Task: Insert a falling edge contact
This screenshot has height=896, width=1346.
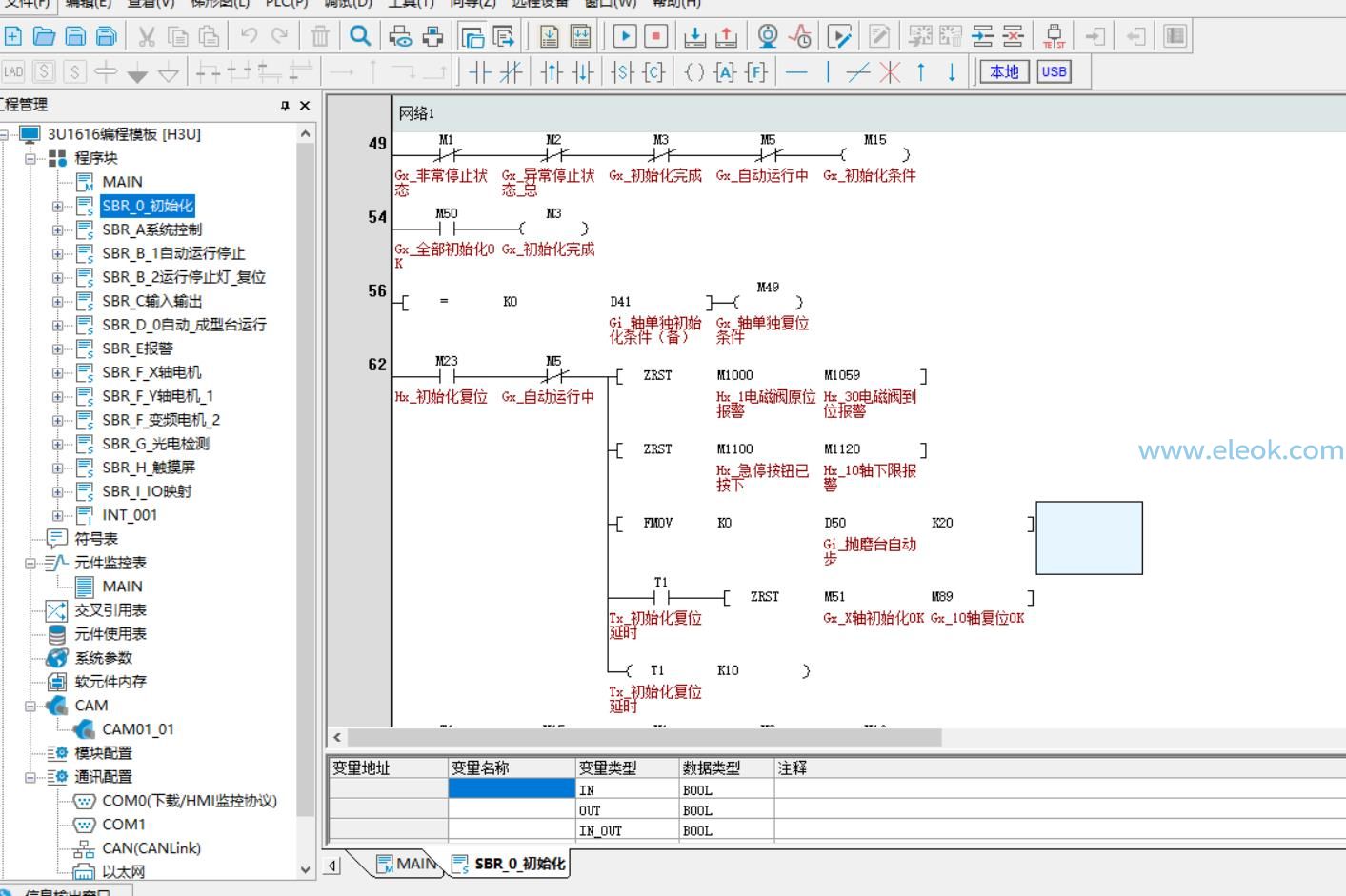Action: [582, 71]
